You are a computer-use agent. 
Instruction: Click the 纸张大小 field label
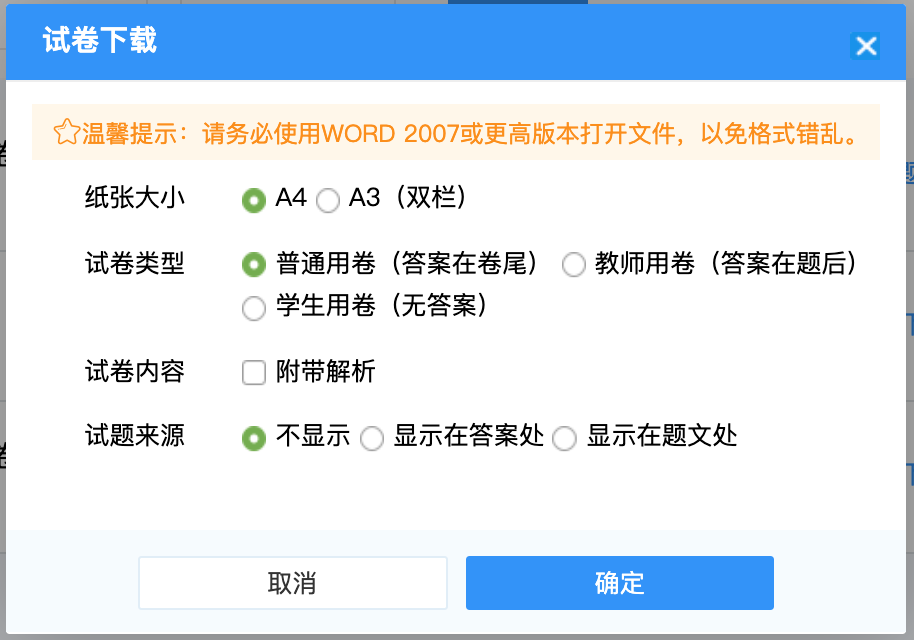pos(135,199)
